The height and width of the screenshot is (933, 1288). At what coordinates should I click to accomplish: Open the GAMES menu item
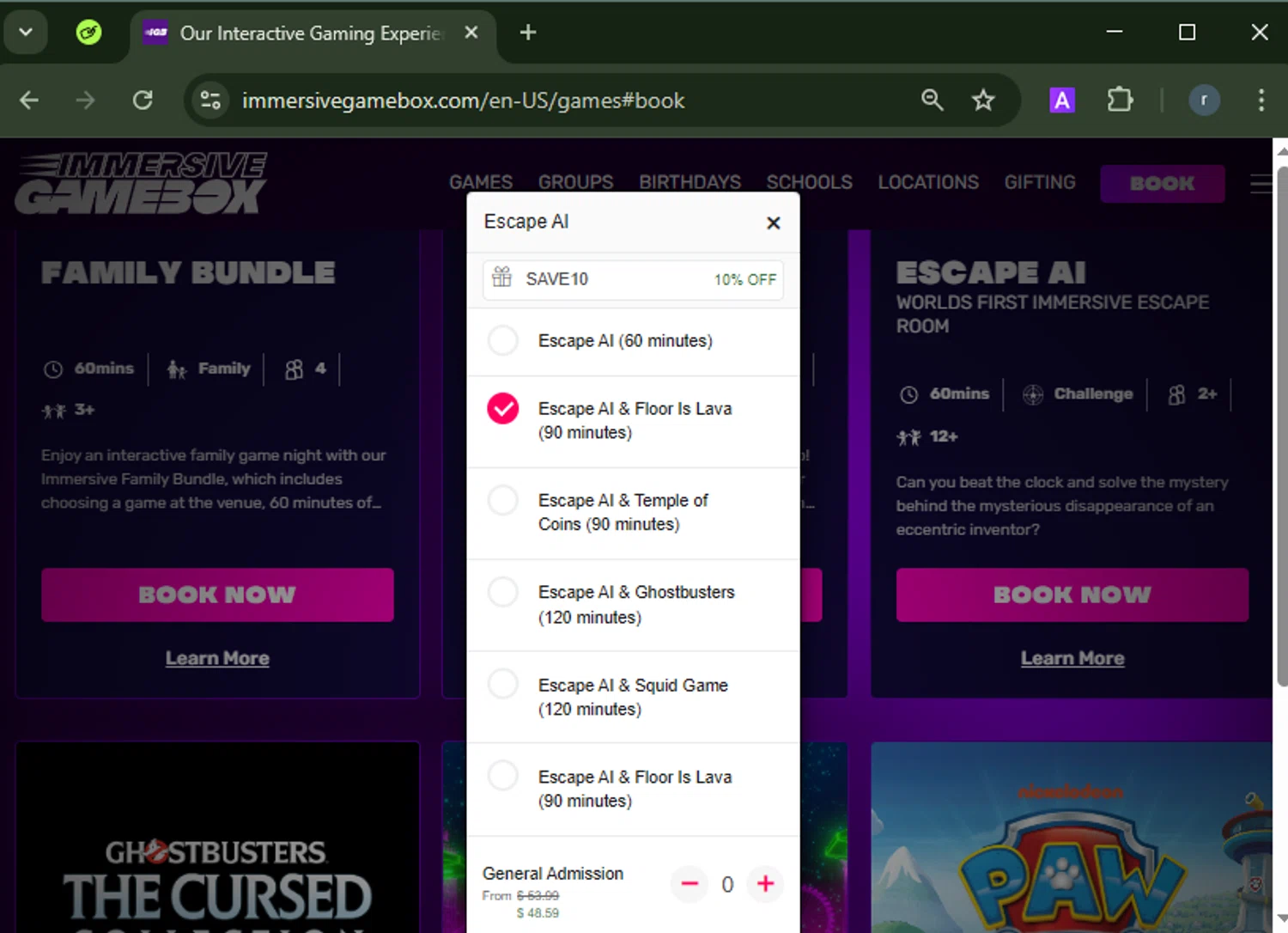coord(481,182)
